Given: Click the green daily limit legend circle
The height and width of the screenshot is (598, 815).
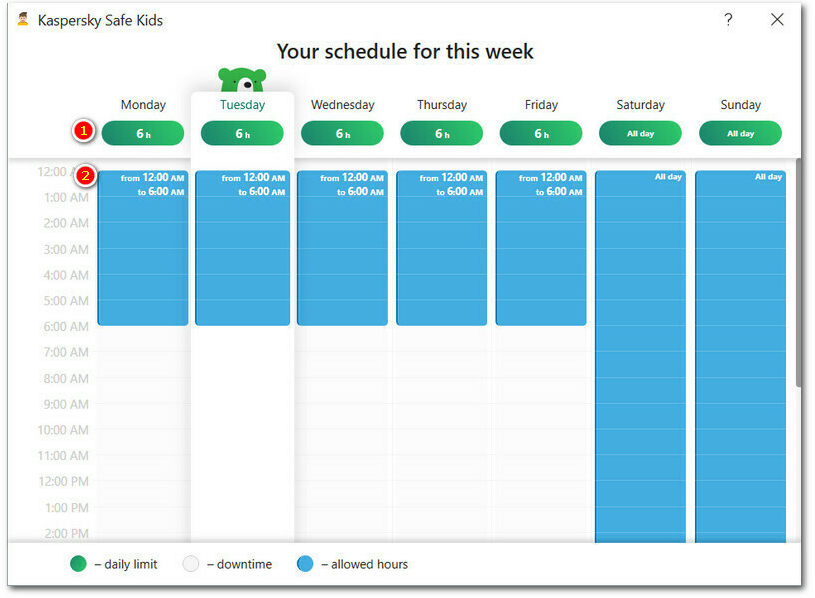Looking at the screenshot, I should tap(79, 564).
